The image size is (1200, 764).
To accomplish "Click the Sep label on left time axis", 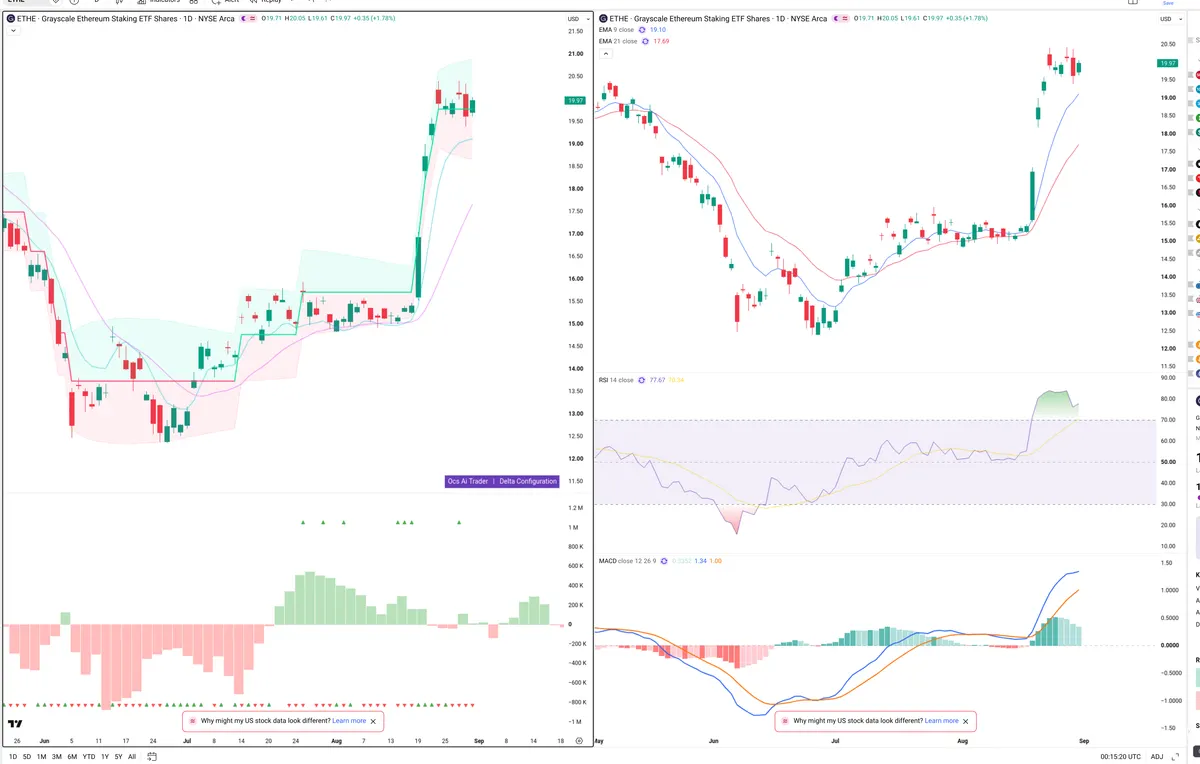I will 478,741.
